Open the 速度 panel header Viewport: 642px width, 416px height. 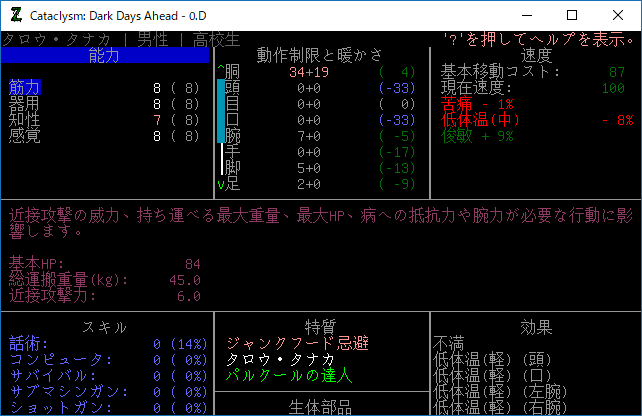(536, 55)
